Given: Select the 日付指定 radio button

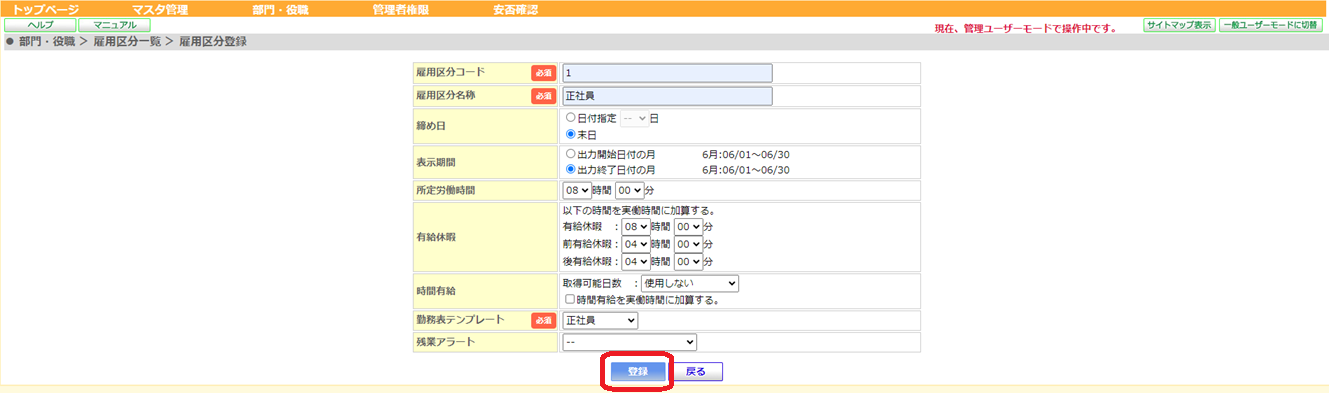Looking at the screenshot, I should (570, 118).
